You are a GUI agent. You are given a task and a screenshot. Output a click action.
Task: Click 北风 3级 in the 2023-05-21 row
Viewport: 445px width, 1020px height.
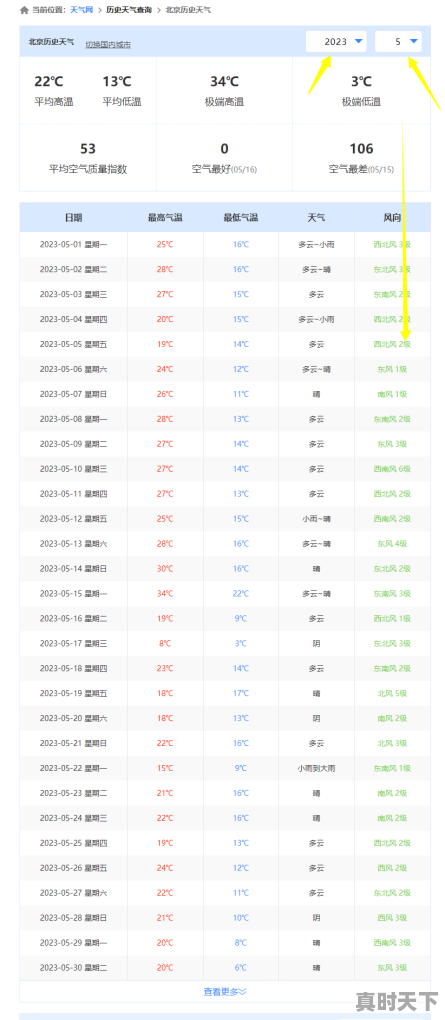pos(392,744)
